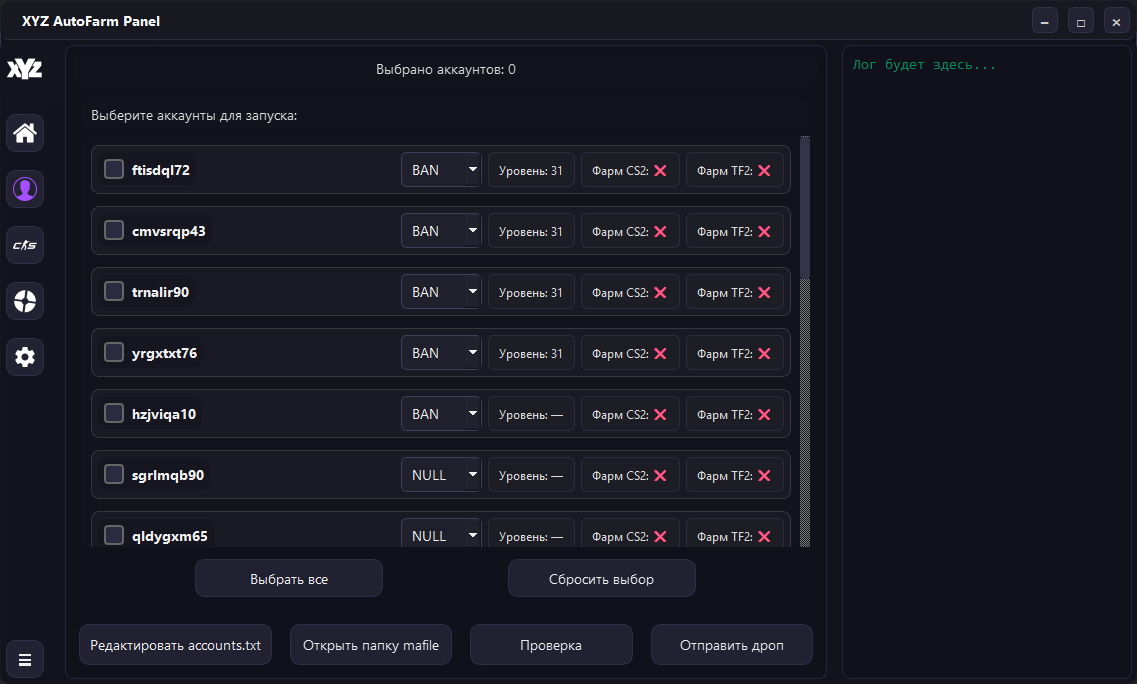This screenshot has width=1137, height=684.
Task: Click the TF2 farm red X for trnalir90
Action: [x=764, y=293]
